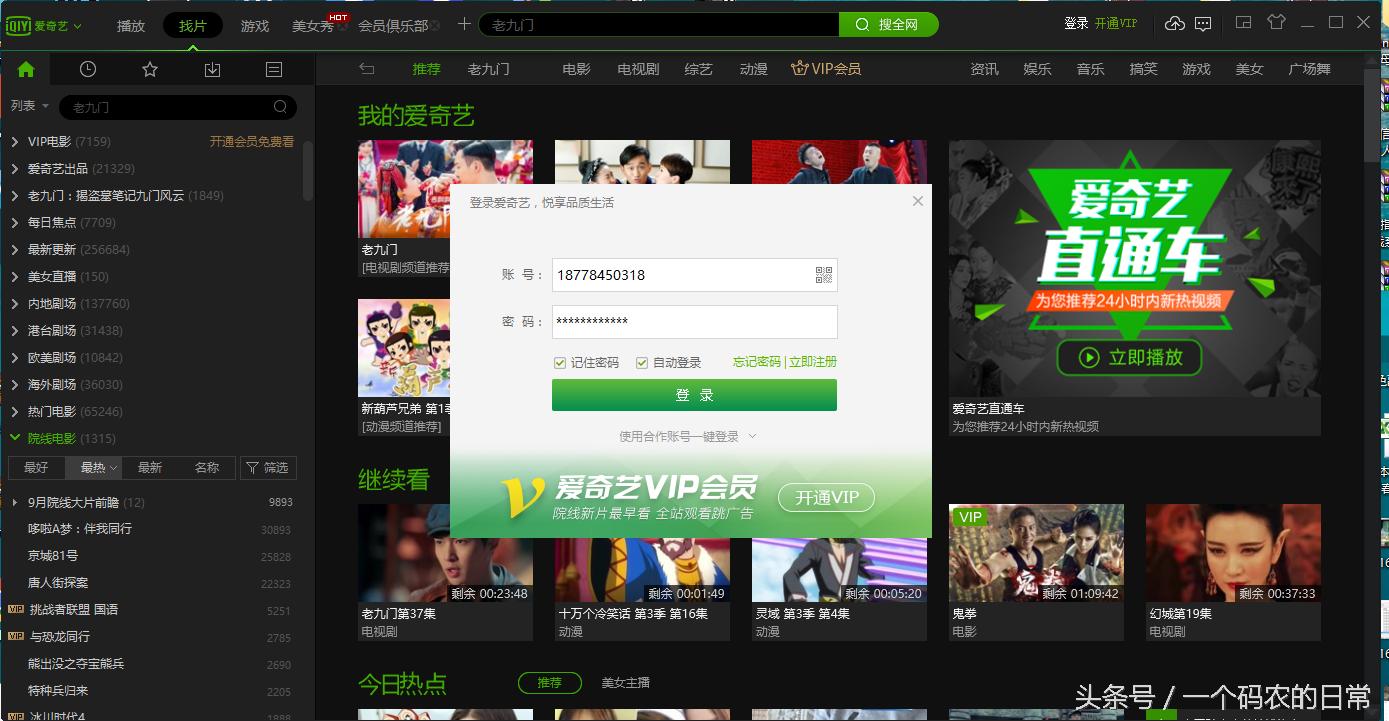Open the playlist panel icon in the sidebar

pos(273,69)
